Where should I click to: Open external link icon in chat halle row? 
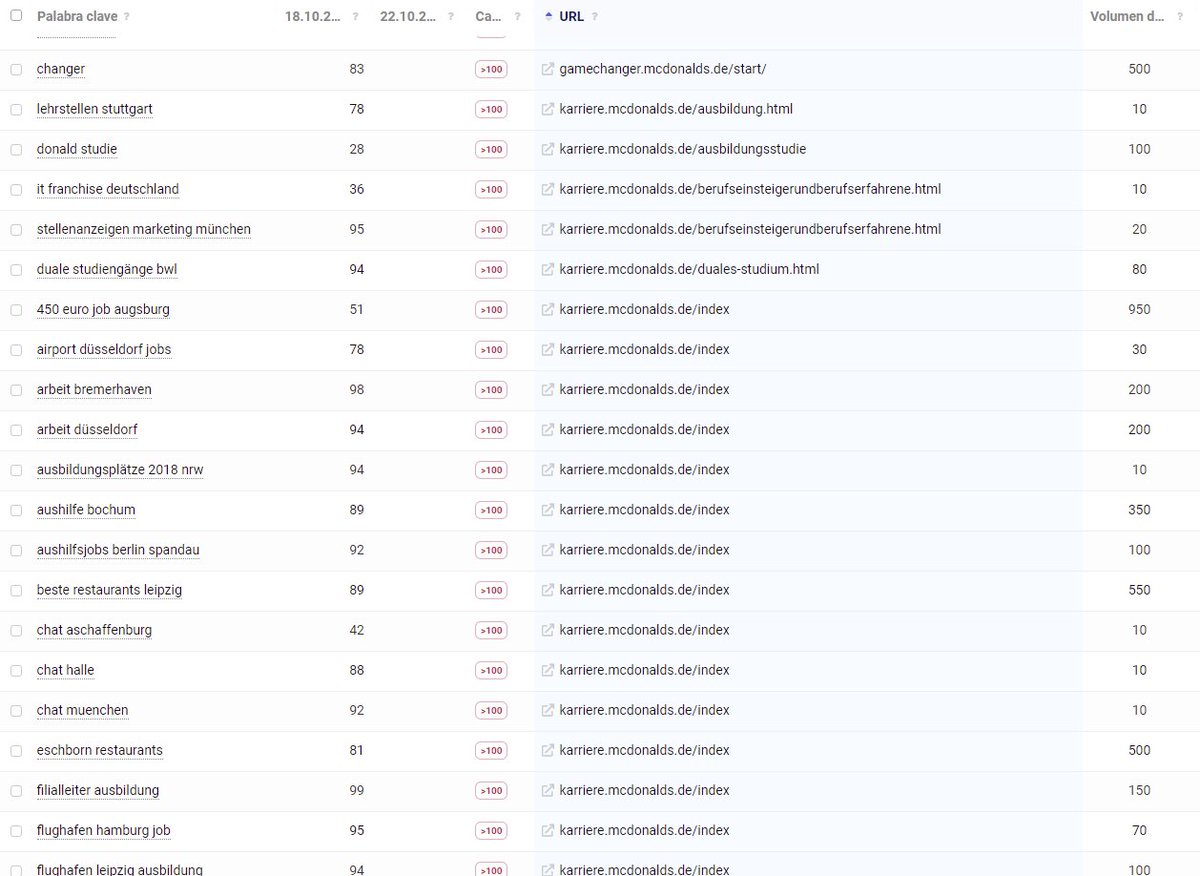click(547, 670)
